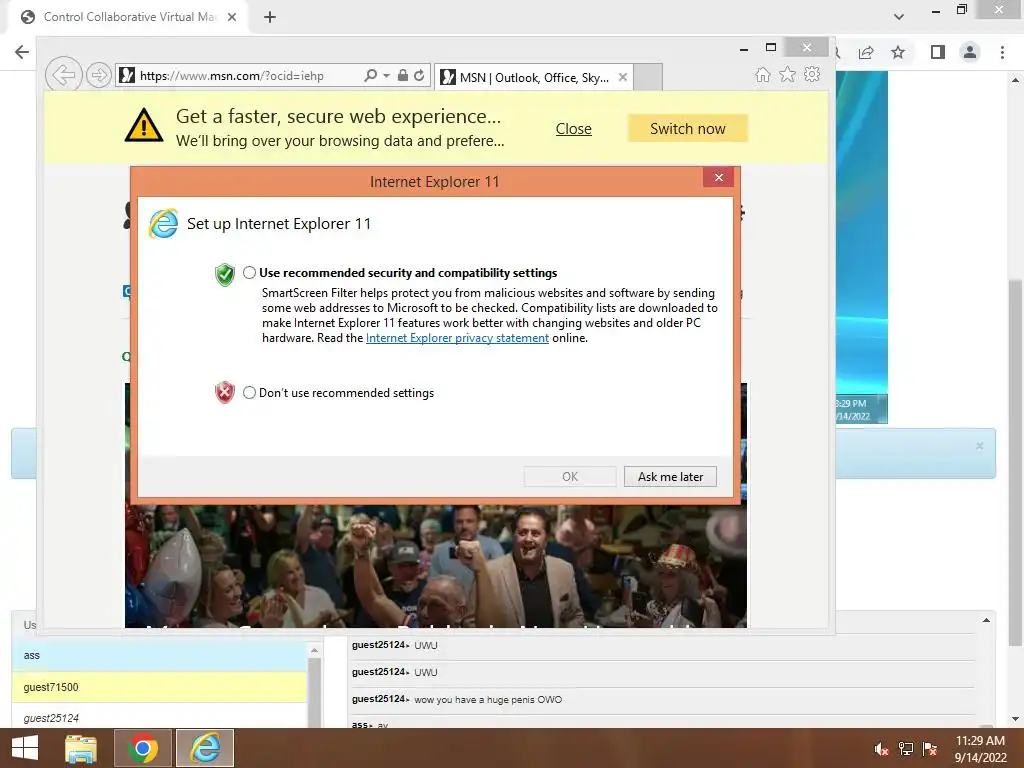
Task: Click chat message about huge penis OWO
Action: point(488,699)
